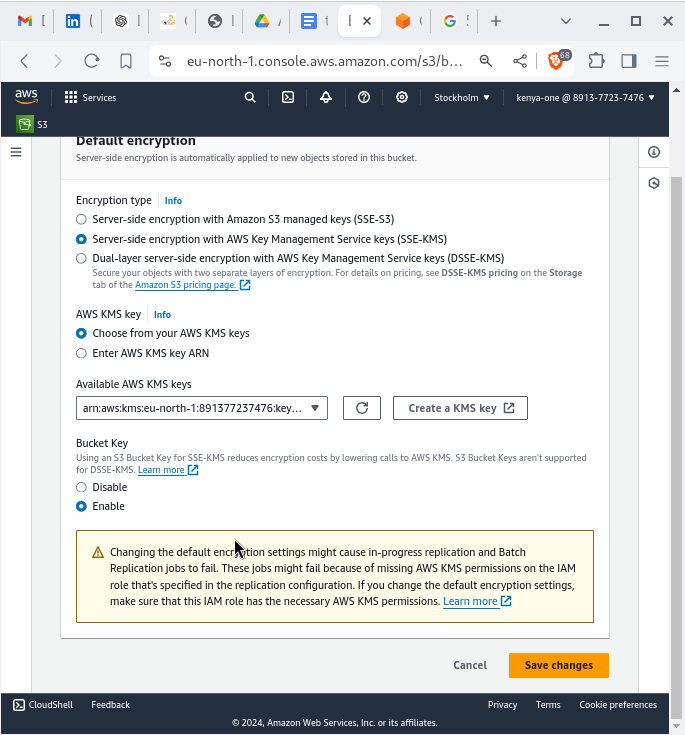
Task: Expand the Stockholm region selector
Action: (461, 98)
